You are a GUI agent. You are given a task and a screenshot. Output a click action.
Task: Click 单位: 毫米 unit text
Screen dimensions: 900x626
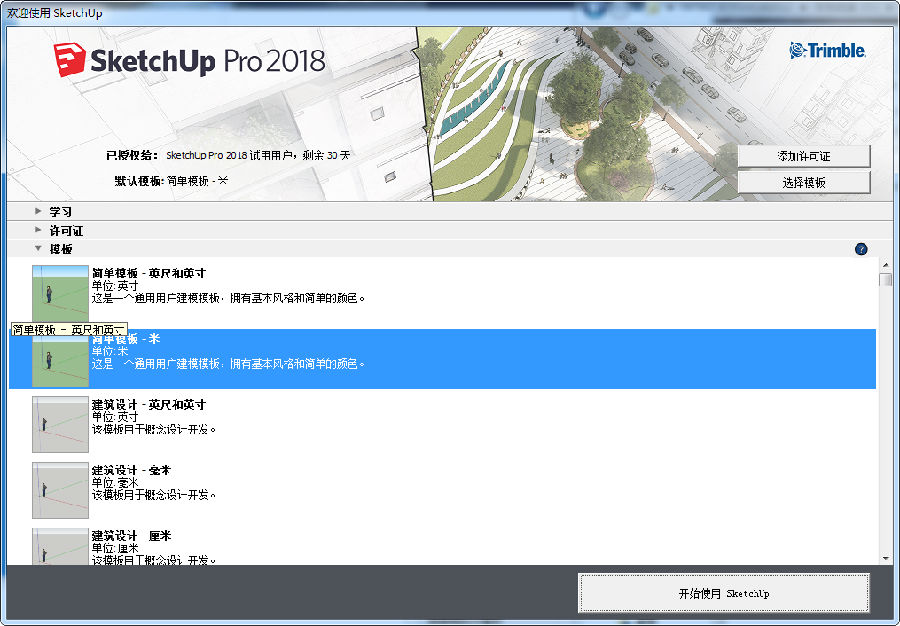115,483
